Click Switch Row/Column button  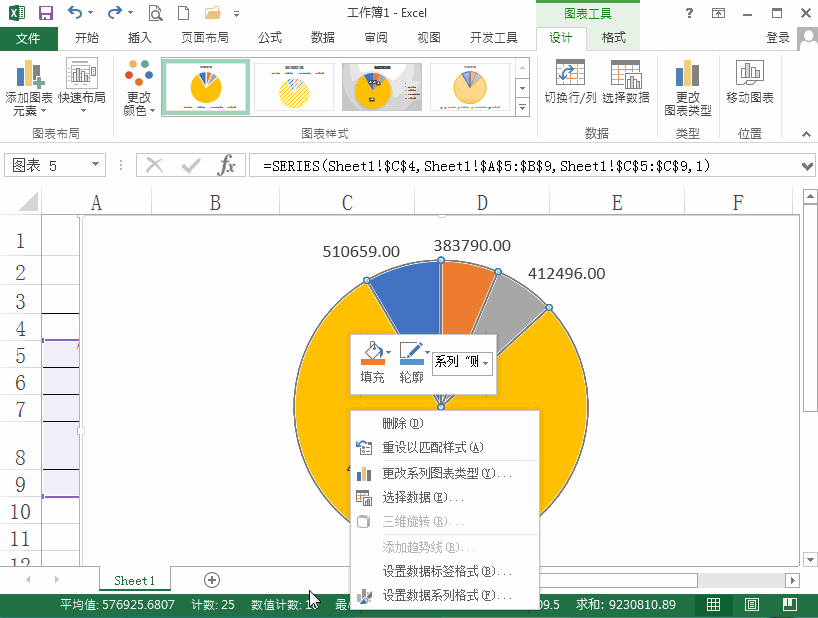(x=570, y=81)
